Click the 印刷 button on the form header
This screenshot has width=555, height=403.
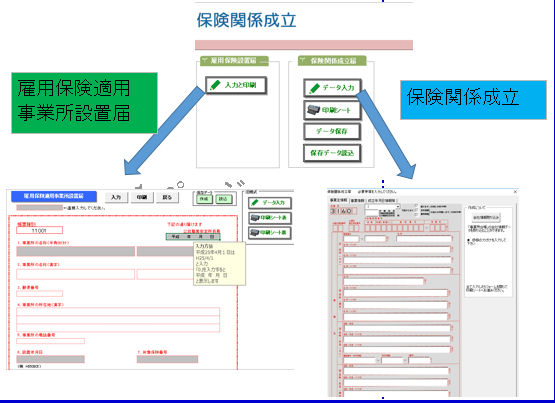142,197
